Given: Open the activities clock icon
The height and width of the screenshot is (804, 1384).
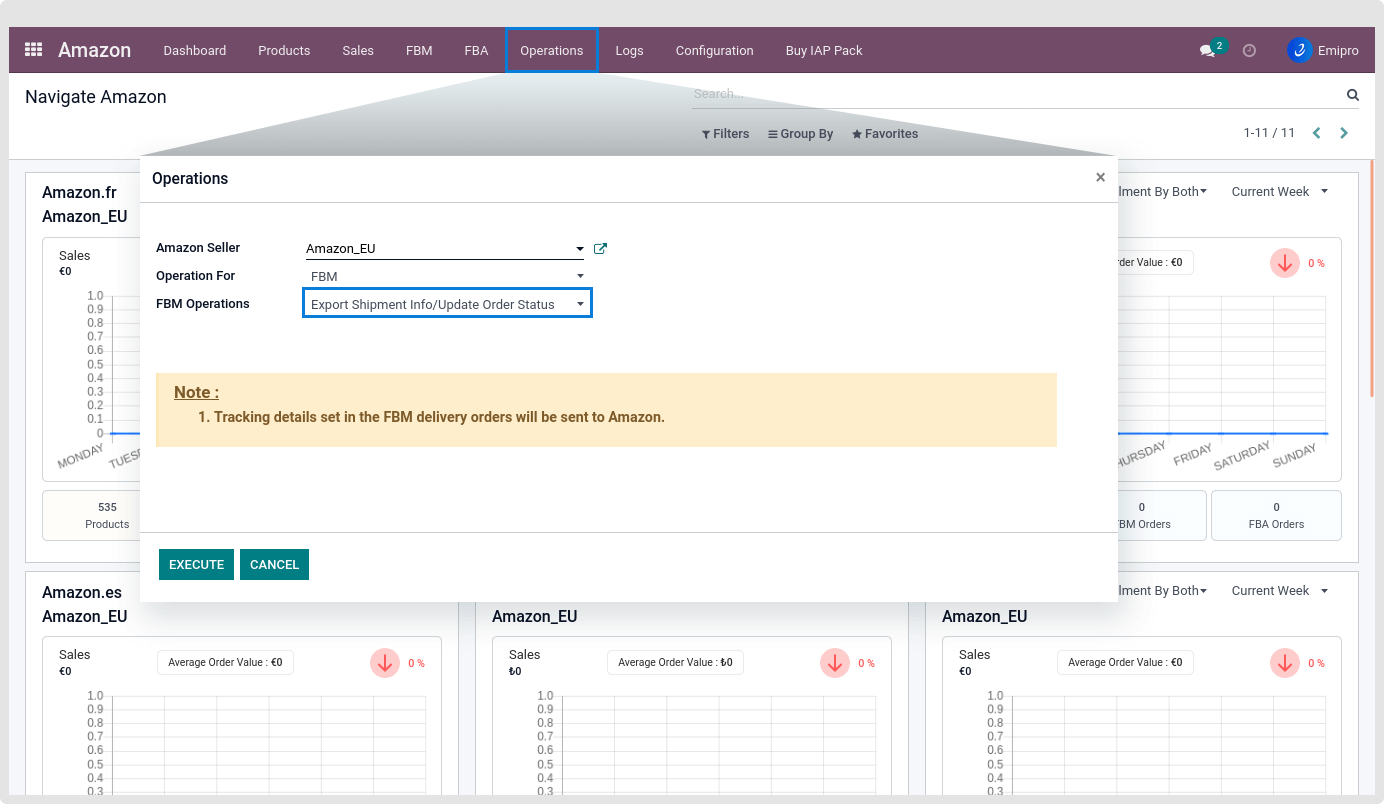Looking at the screenshot, I should pos(1249,51).
